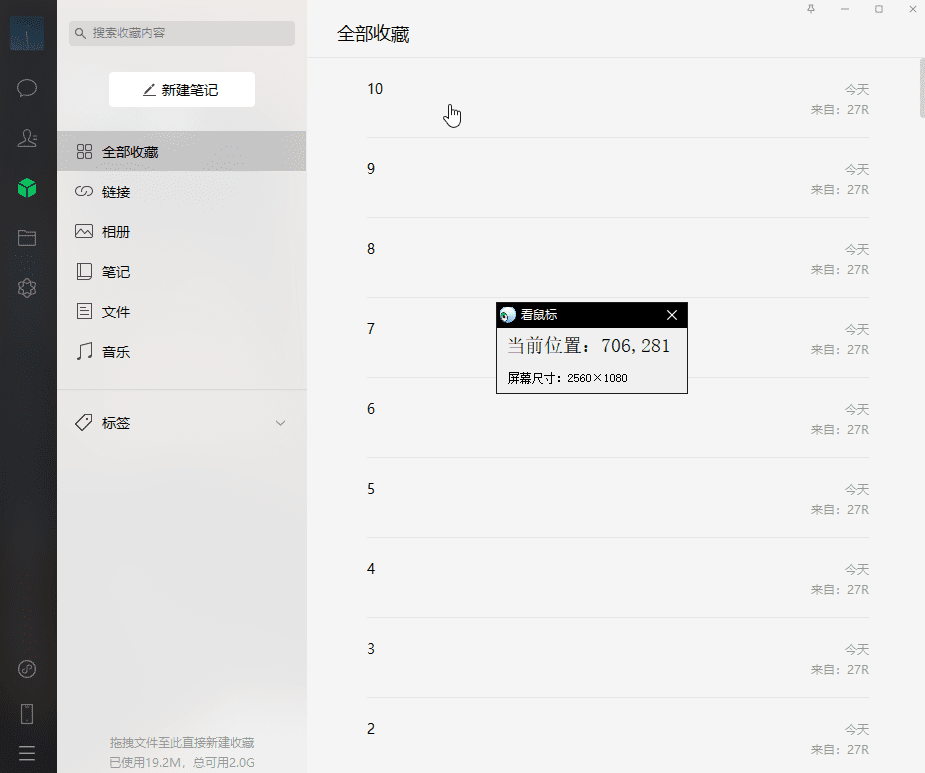
Task: Click the profile avatar at top left
Action: pyautogui.click(x=27, y=34)
